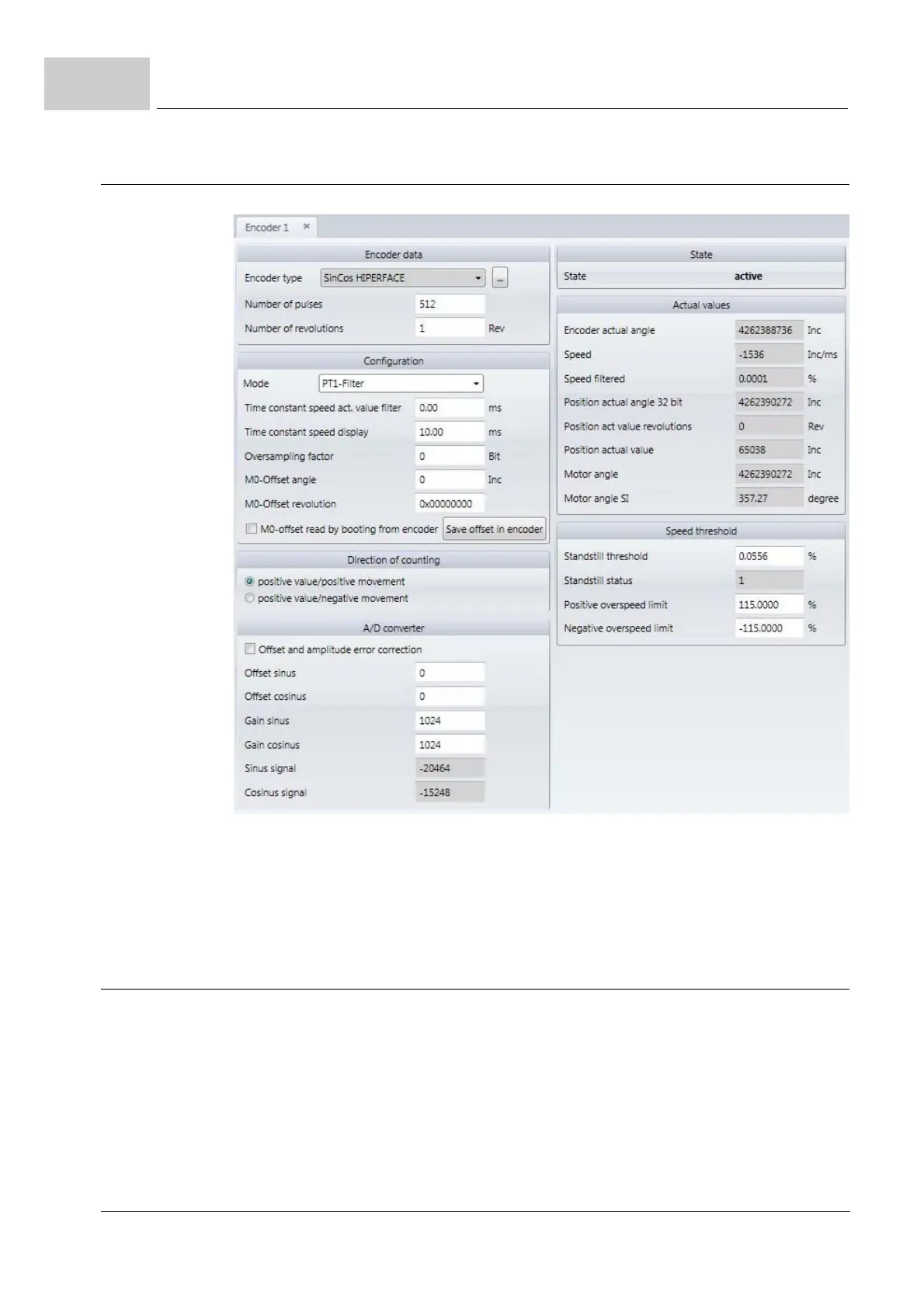
Task: Click the Speed threshold section header
Action: pyautogui.click(x=701, y=531)
